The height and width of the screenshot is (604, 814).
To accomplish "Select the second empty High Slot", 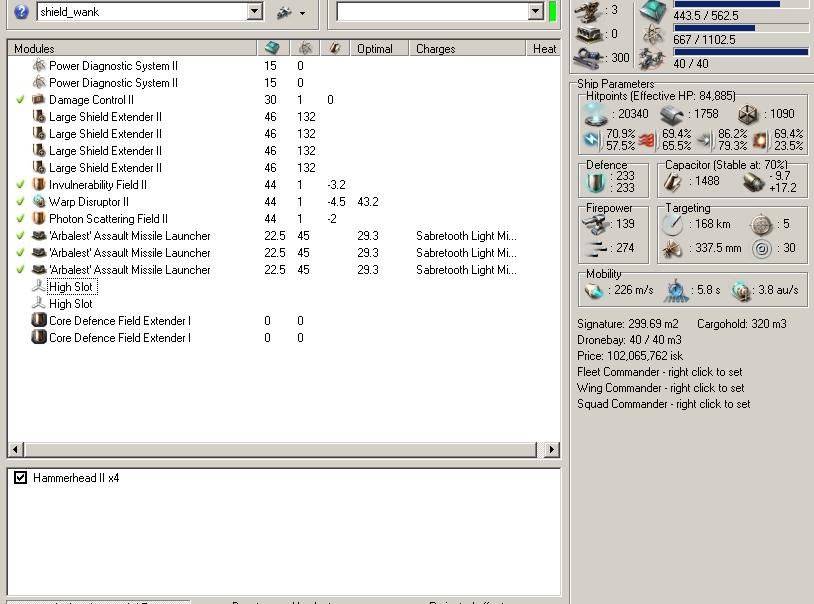I will pyautogui.click(x=71, y=304).
